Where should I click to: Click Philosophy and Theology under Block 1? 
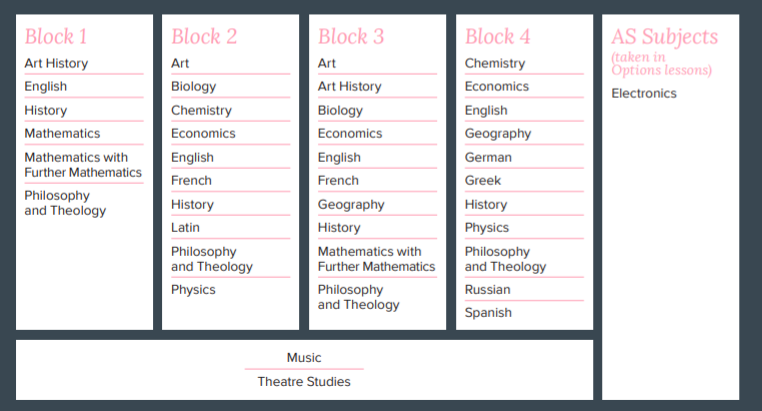[65, 203]
